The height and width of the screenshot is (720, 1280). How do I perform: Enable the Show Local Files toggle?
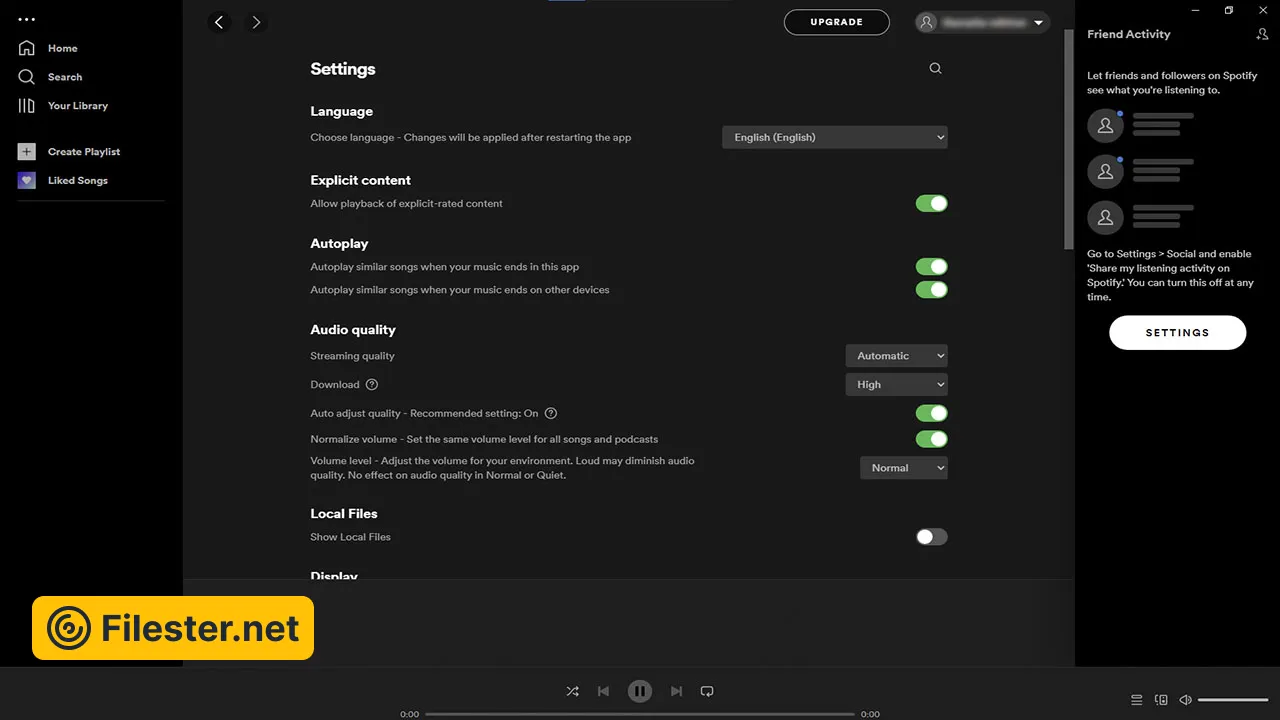tap(931, 537)
